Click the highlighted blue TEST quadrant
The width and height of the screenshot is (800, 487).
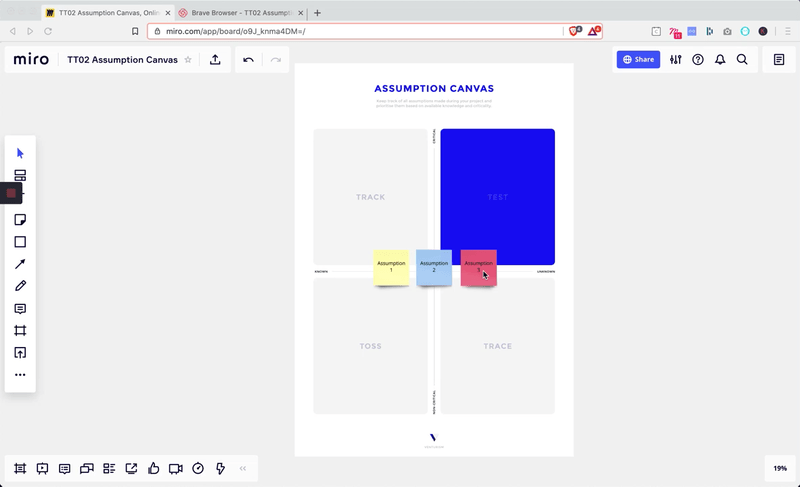(497, 197)
